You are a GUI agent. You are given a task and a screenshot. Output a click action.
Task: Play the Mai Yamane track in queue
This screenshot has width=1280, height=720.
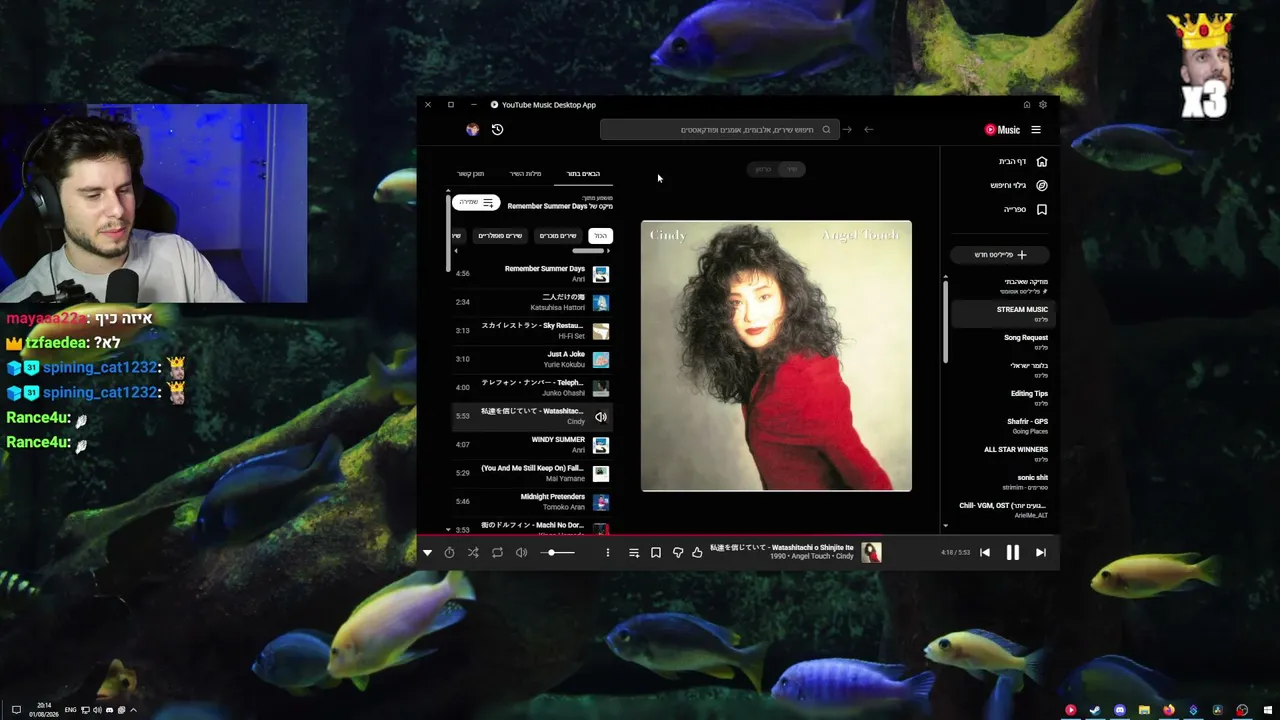[x=531, y=473]
